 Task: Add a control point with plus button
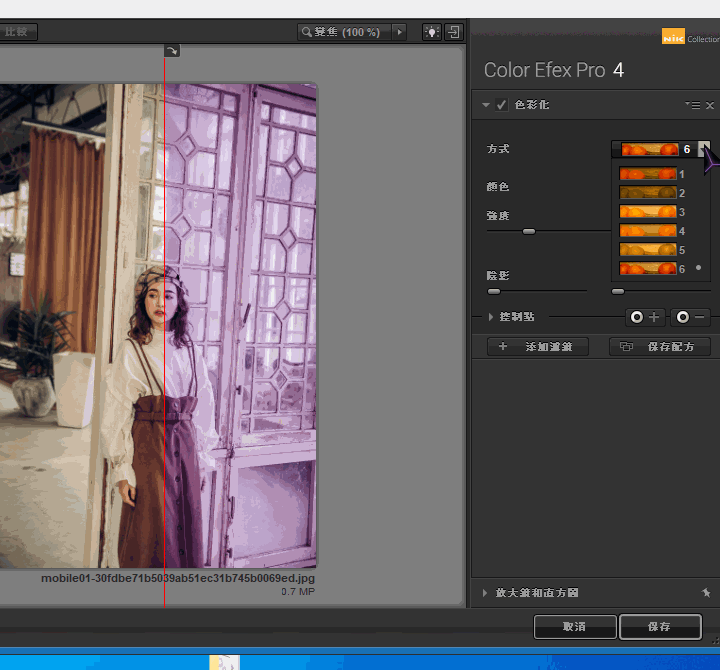(x=645, y=317)
